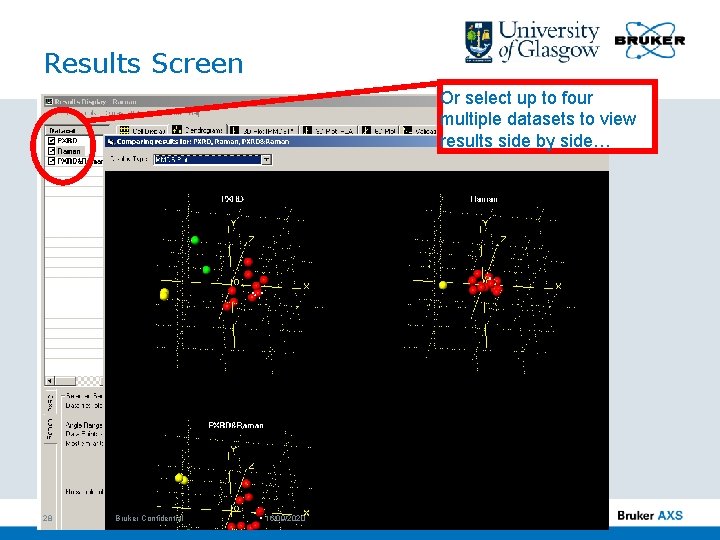The width and height of the screenshot is (720, 540).
Task: Open the display type dropdown arrow
Action: click(x=266, y=159)
